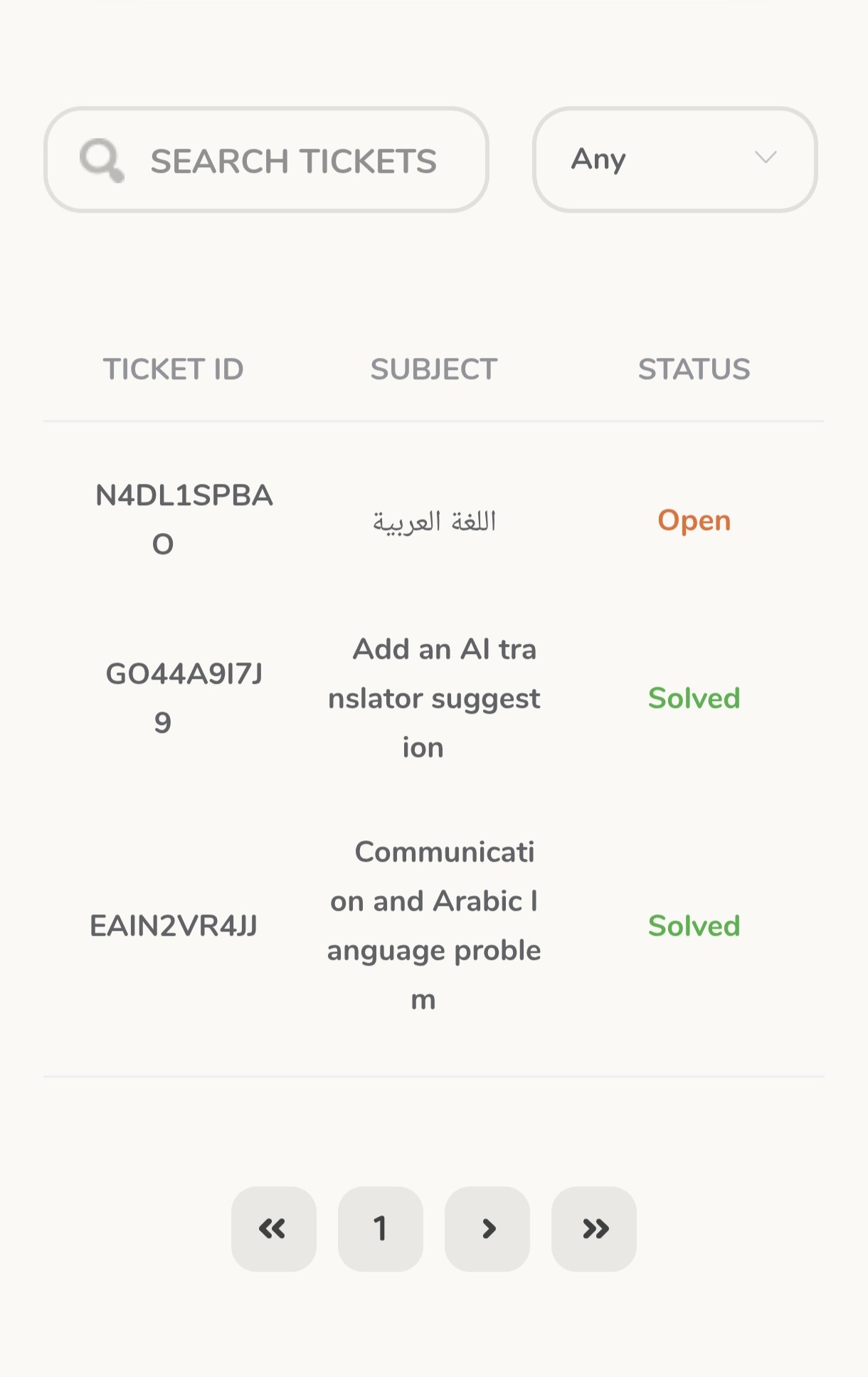Go to next page arrow
The width and height of the screenshot is (868, 1377).
tap(487, 1228)
